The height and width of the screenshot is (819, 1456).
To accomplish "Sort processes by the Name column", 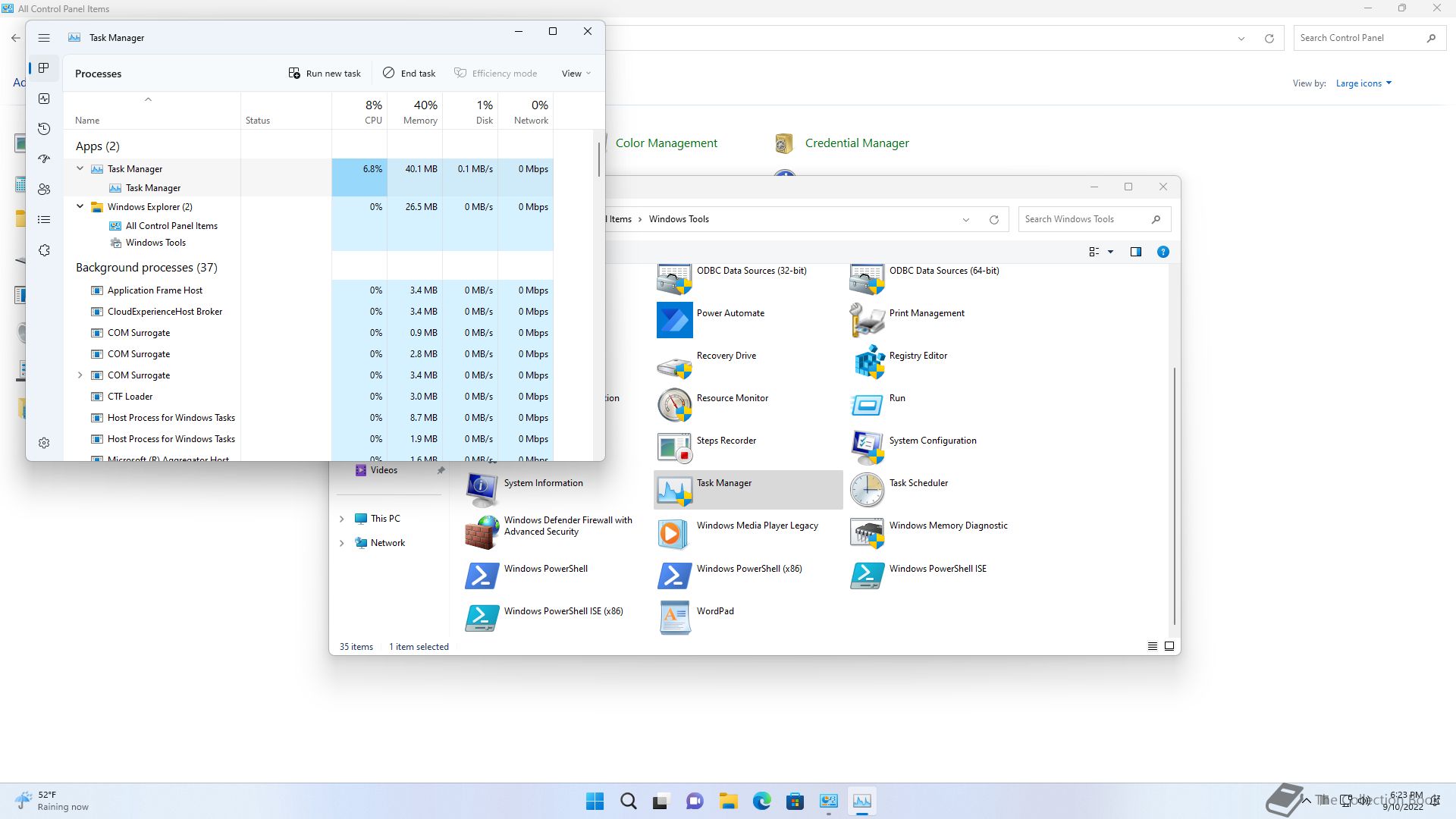I will click(152, 111).
